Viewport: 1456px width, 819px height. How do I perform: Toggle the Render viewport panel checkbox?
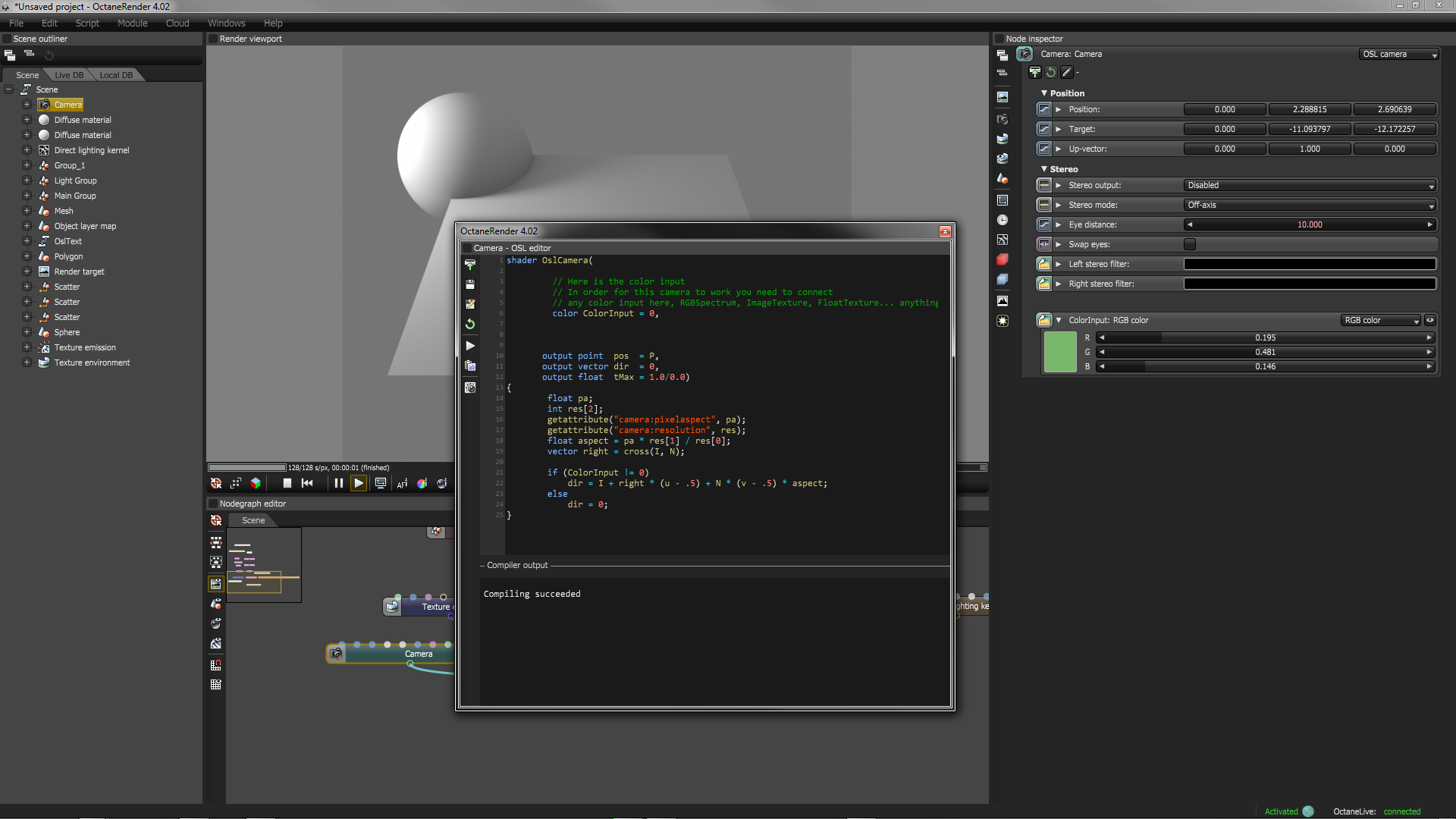pyautogui.click(x=213, y=39)
